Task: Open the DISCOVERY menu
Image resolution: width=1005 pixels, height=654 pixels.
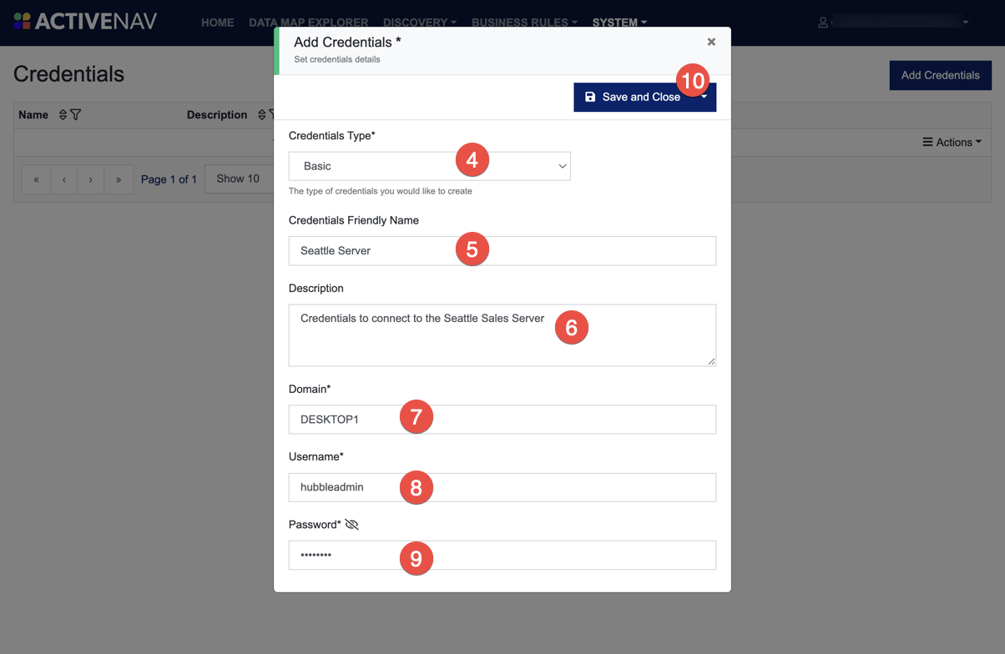Action: 415,21
